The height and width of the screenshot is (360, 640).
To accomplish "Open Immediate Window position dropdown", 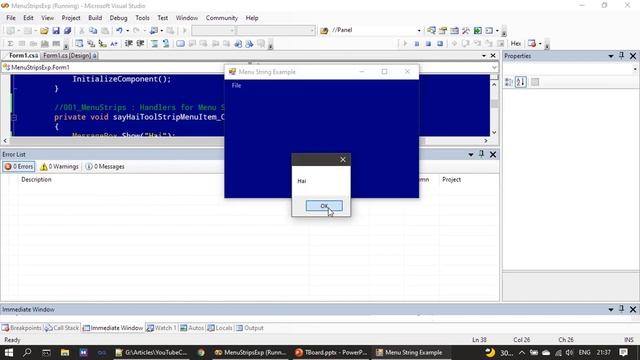I will click(x=611, y=310).
